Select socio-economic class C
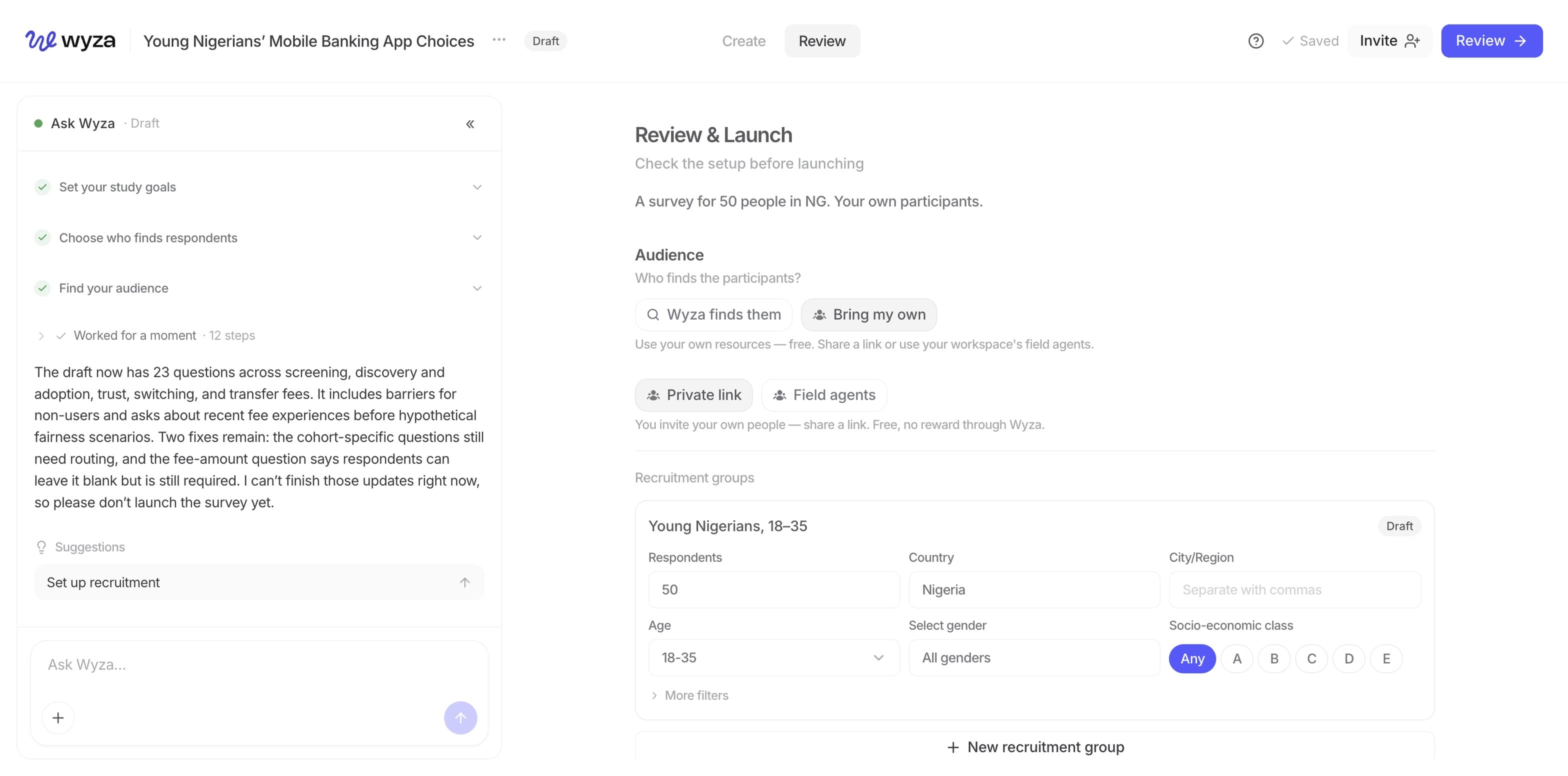Viewport: 1568px width, 776px height. (x=1311, y=658)
